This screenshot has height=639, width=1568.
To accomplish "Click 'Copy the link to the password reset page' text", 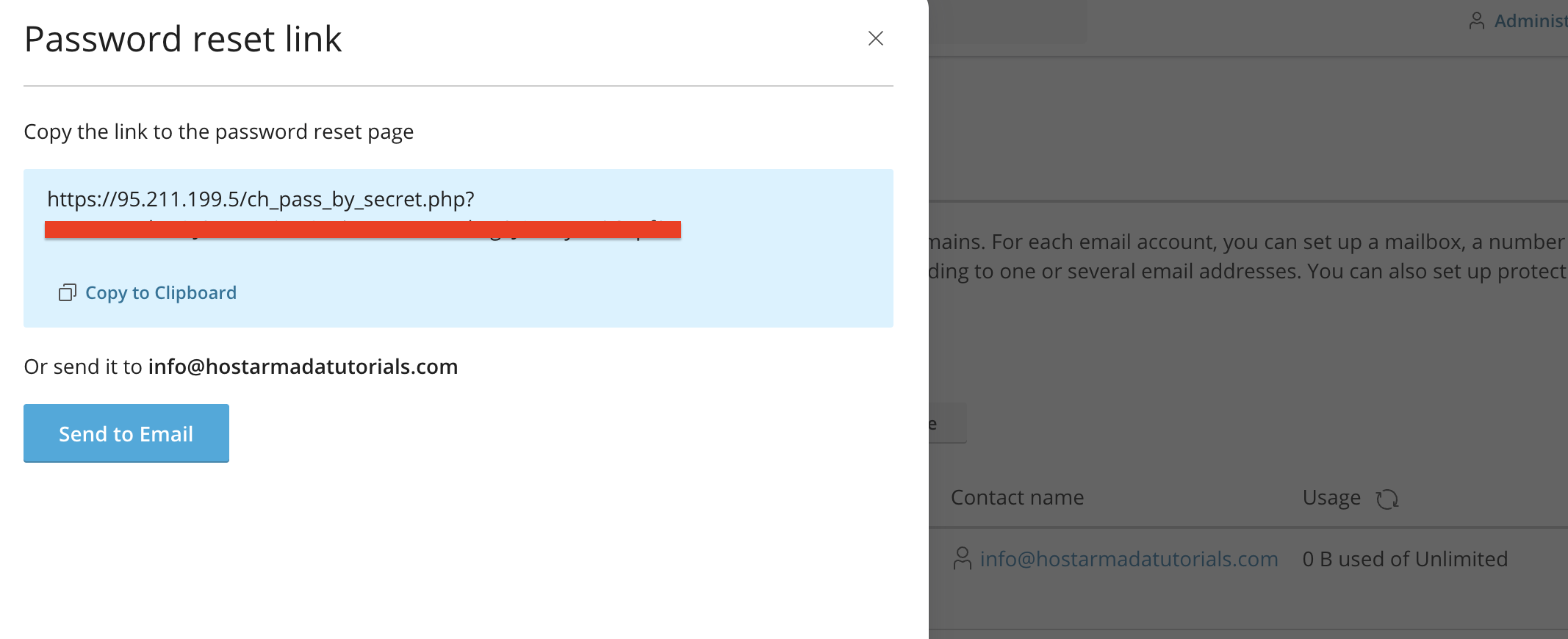I will pos(219,131).
